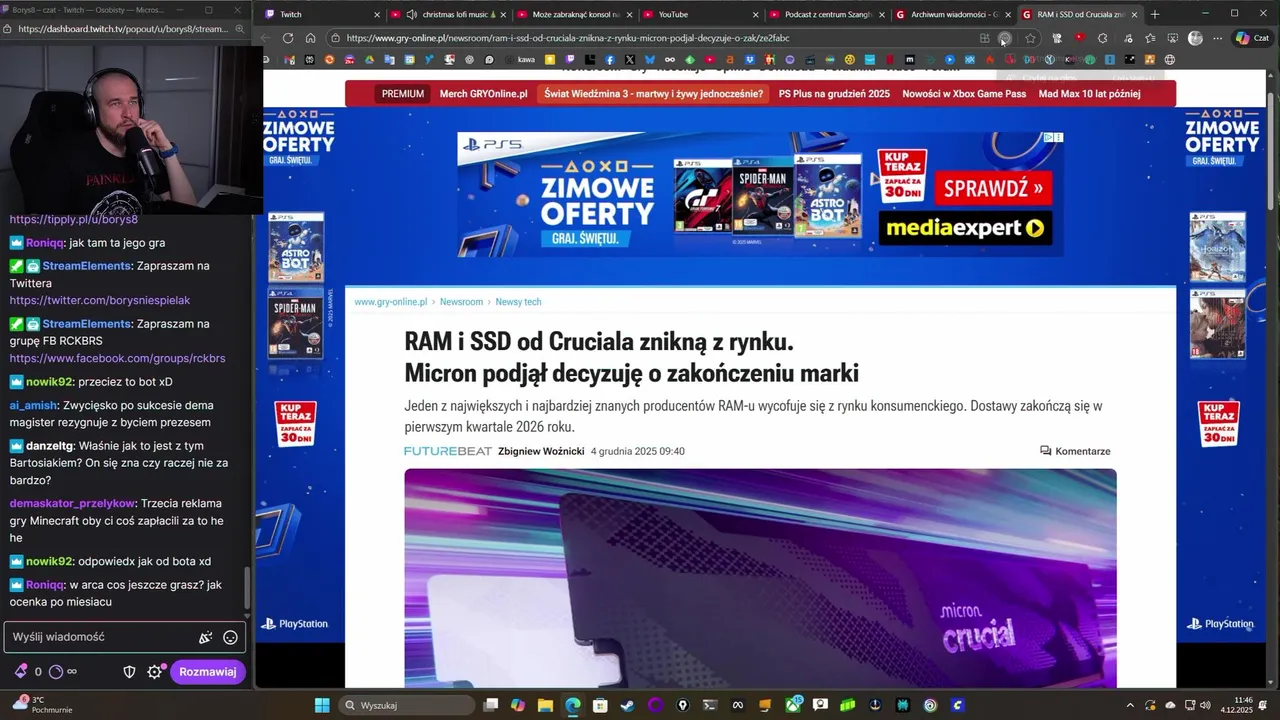
Task: Switch to the Może zabraknąć konsol tab
Action: click(x=574, y=14)
